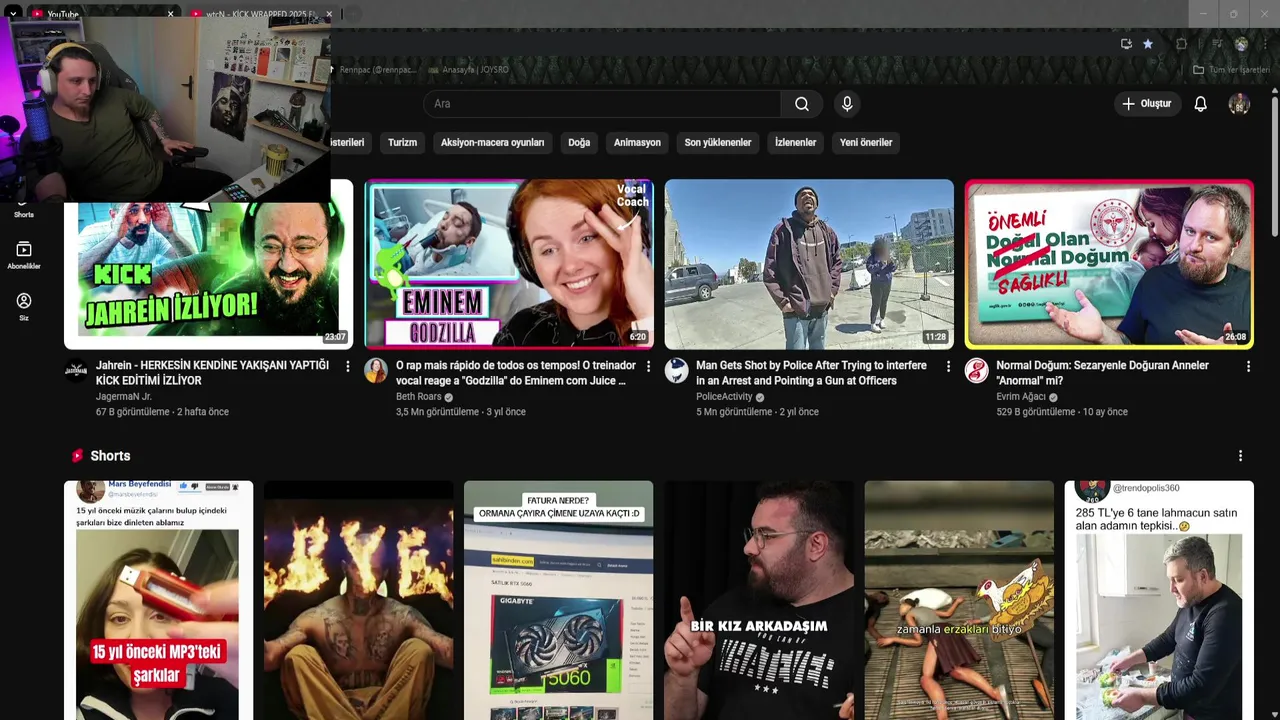Open the Jahrein KİCK EDİTİMİ video title
Image resolution: width=1280 pixels, height=720 pixels.
[x=212, y=373]
